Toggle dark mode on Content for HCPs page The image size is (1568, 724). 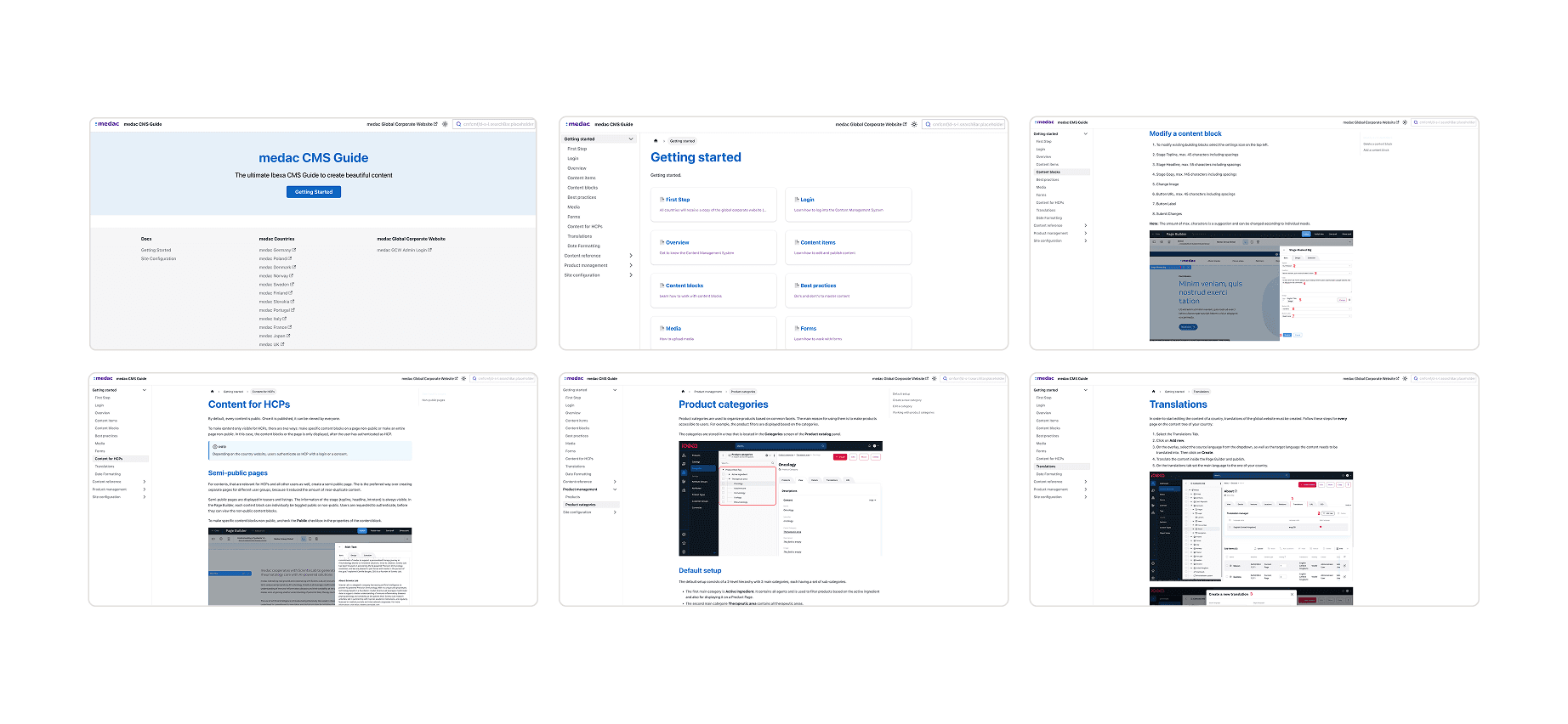465,378
